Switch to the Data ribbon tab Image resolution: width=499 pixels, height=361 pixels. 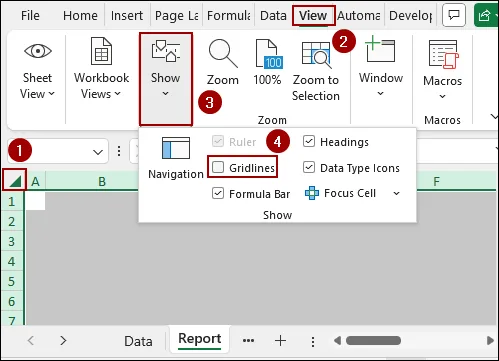point(273,15)
